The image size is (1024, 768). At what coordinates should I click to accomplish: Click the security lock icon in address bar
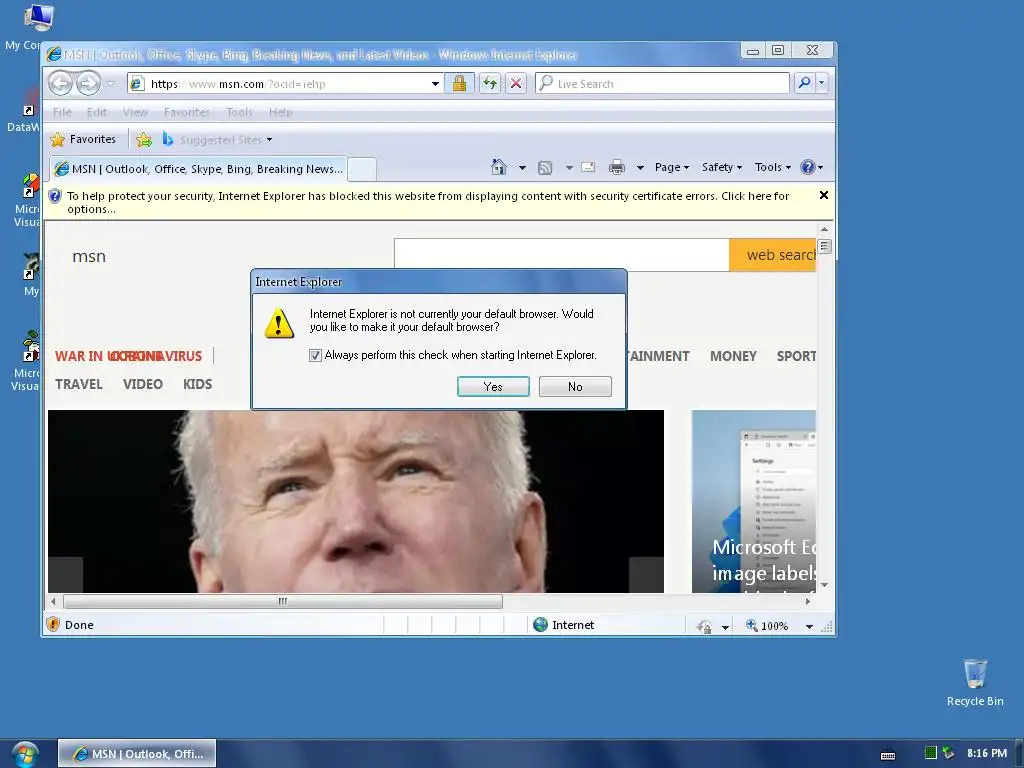click(459, 83)
